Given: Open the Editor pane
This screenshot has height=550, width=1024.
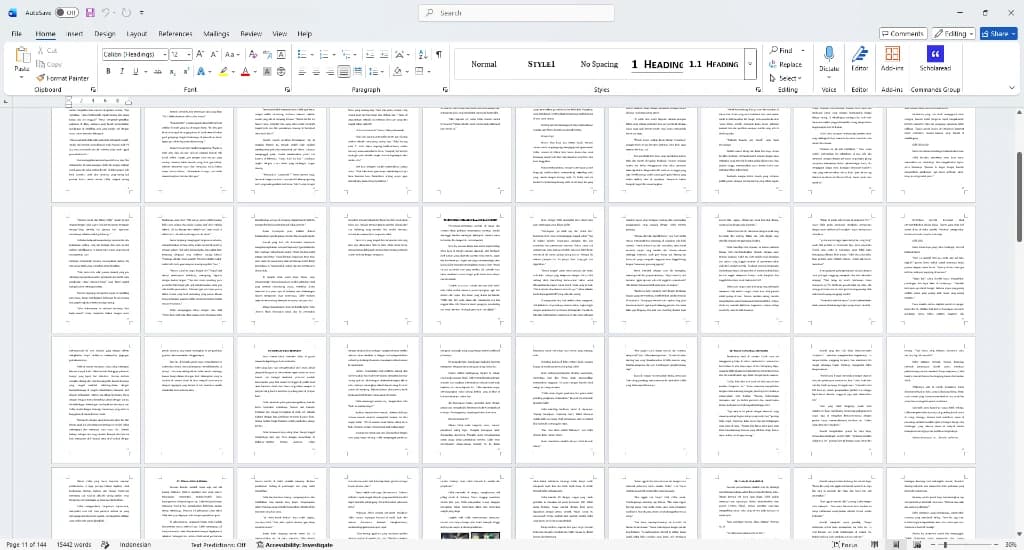Looking at the screenshot, I should [x=859, y=57].
